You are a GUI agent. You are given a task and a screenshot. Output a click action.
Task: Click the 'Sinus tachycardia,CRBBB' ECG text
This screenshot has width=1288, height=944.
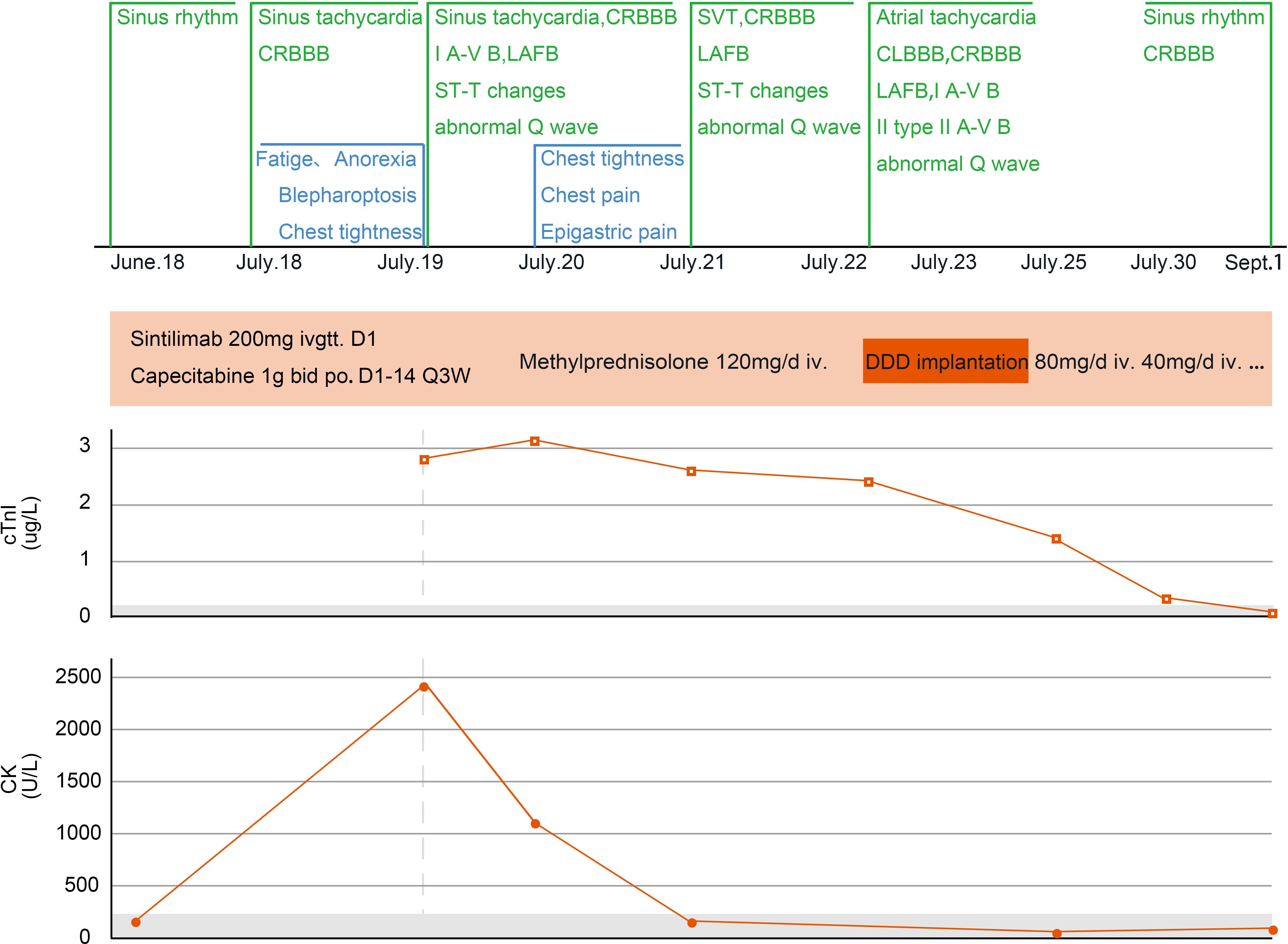(x=556, y=17)
